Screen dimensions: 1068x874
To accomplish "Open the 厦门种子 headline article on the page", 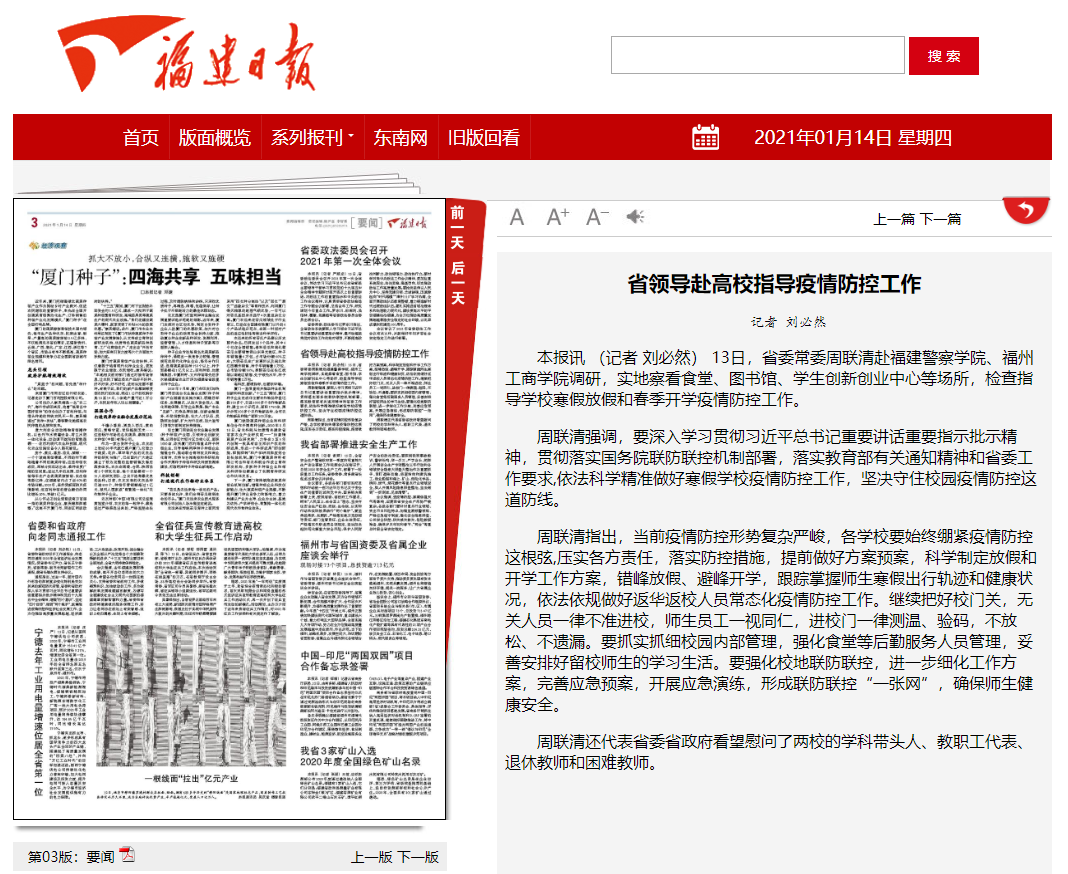I will [156, 277].
